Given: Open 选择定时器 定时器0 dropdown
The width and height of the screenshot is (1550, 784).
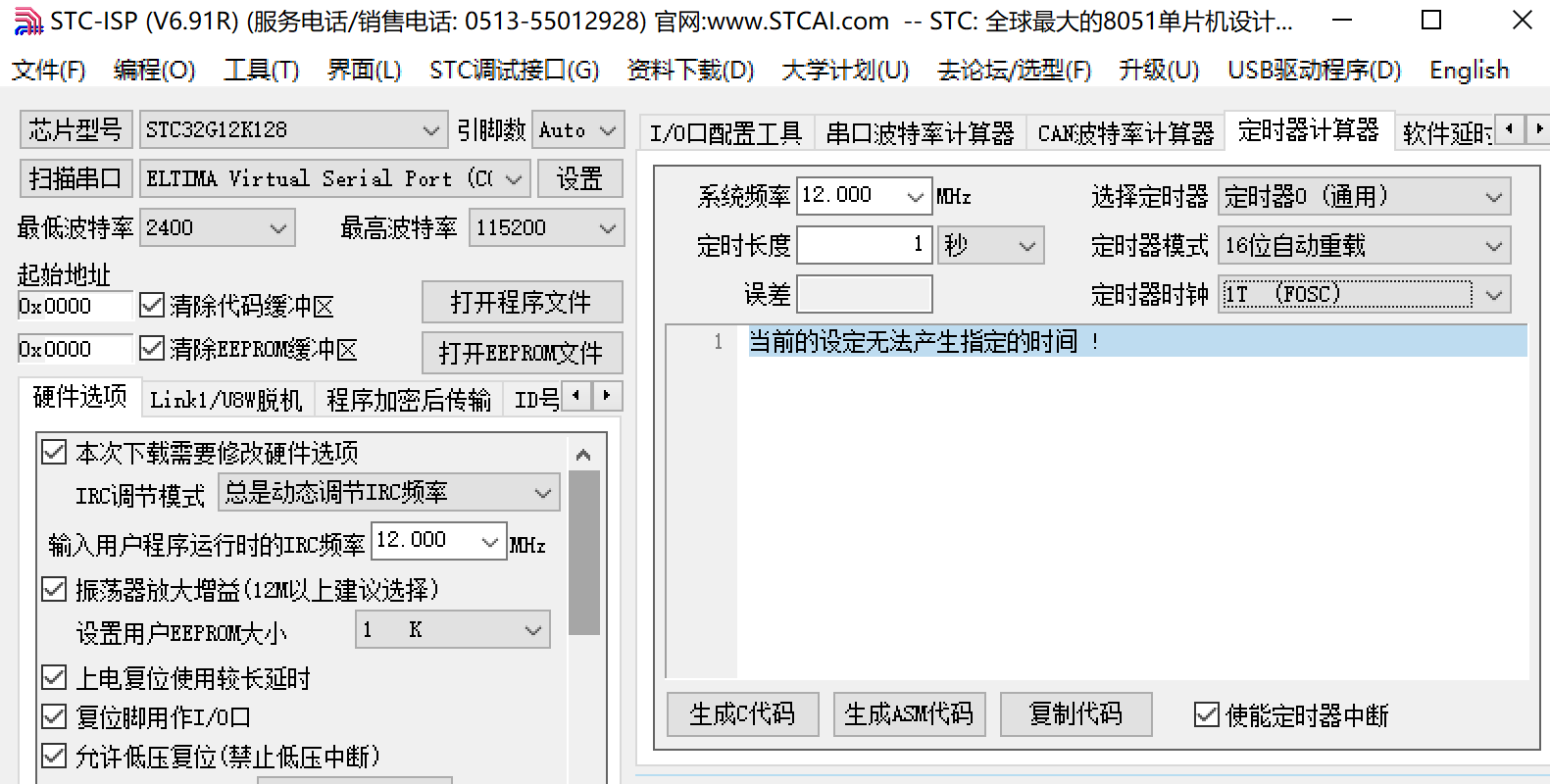Looking at the screenshot, I should pos(1364,196).
